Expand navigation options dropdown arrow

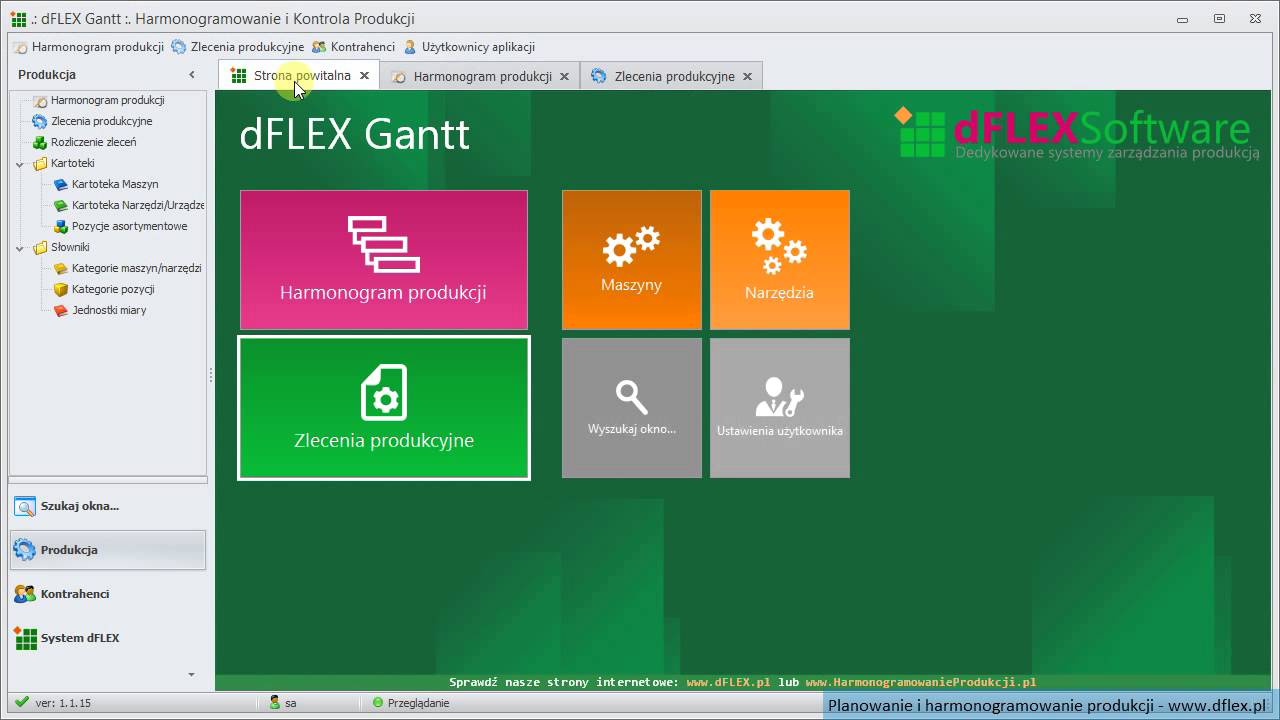[x=192, y=675]
